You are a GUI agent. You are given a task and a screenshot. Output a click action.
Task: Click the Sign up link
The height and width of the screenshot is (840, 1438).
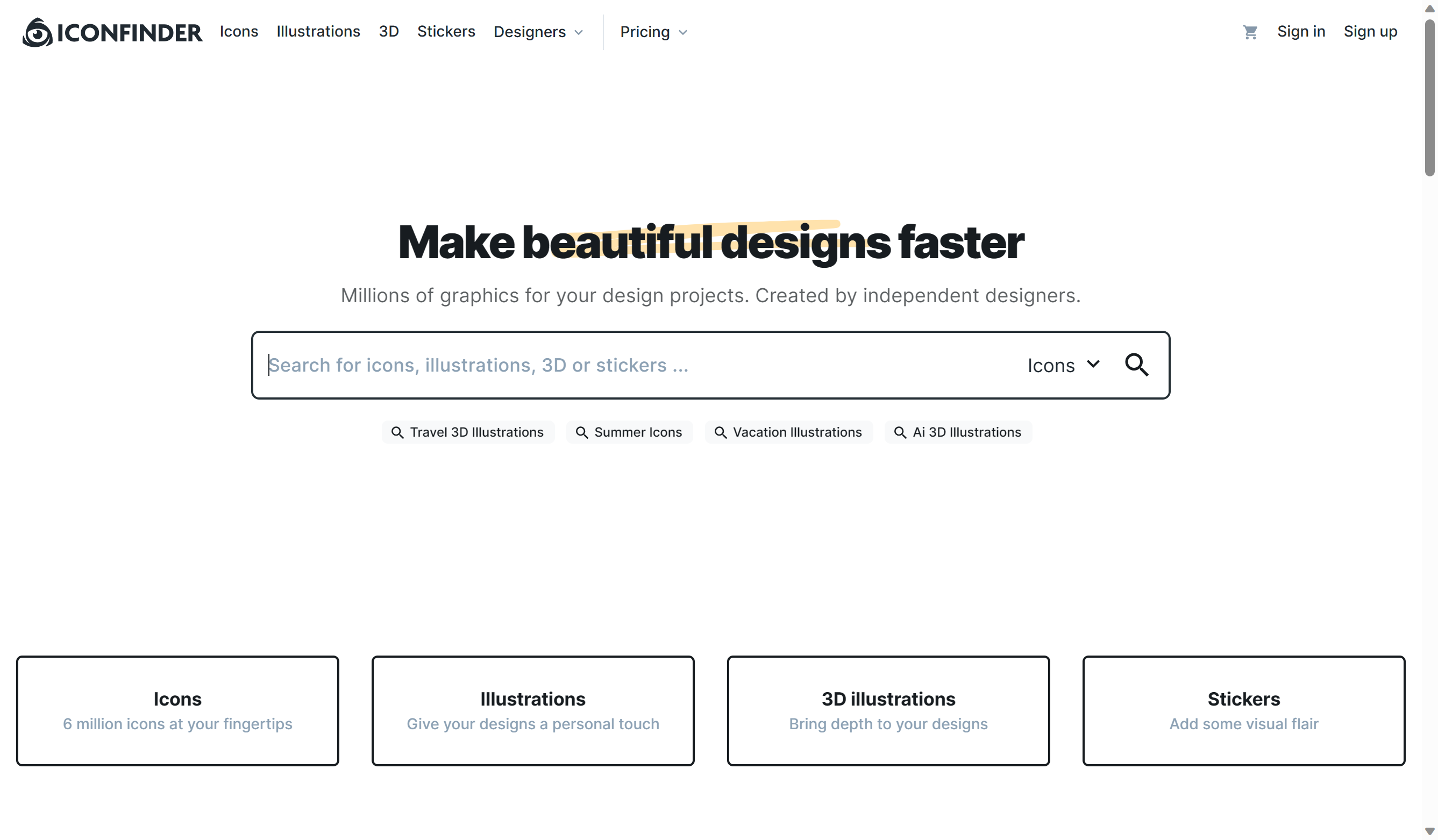click(1371, 31)
